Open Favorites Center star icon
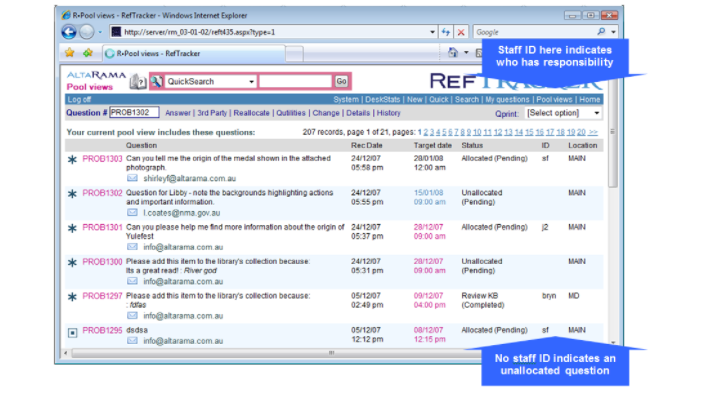This screenshot has width=709, height=395. point(70,53)
